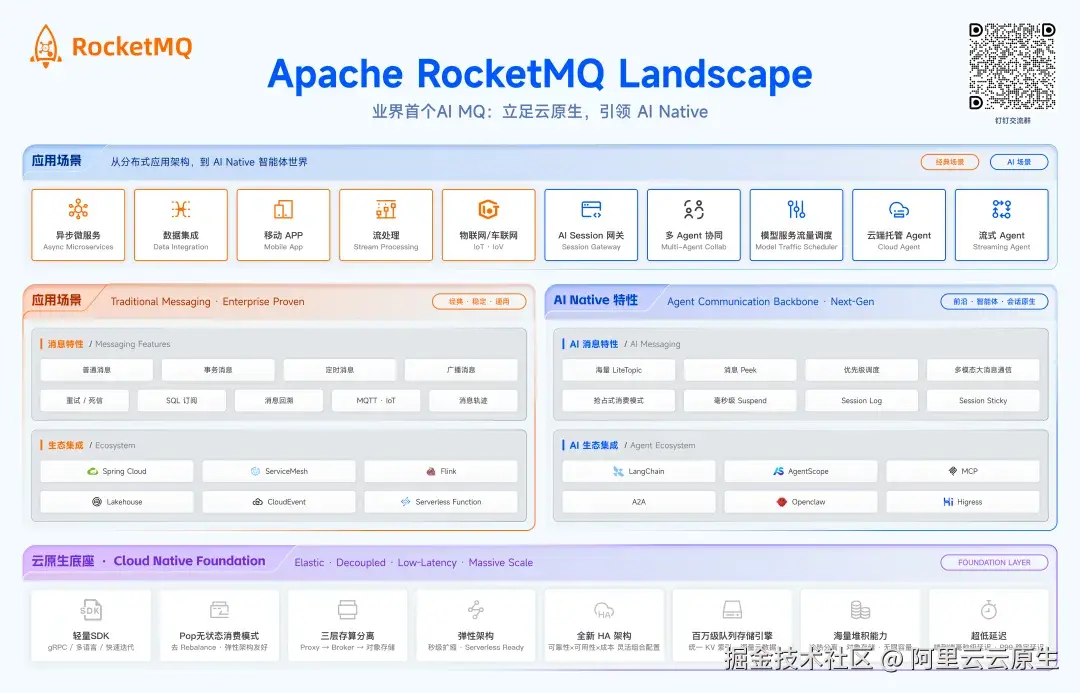This screenshot has height=693, width=1080.
Task: Select the 全新 HA 架构 icon
Action: pos(603,610)
